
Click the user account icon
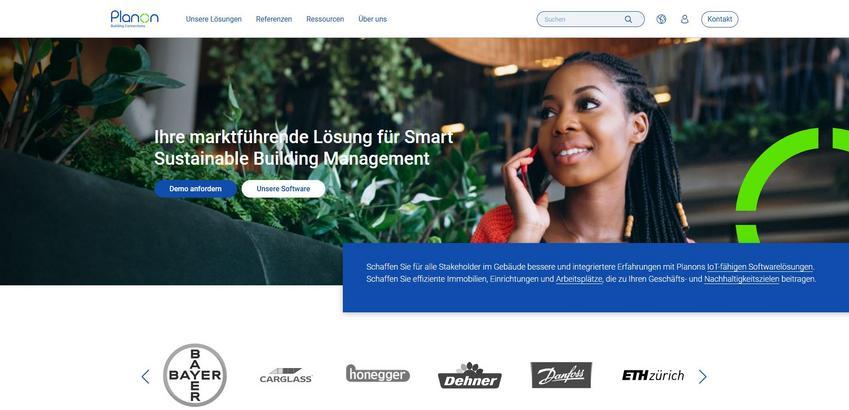tap(684, 19)
